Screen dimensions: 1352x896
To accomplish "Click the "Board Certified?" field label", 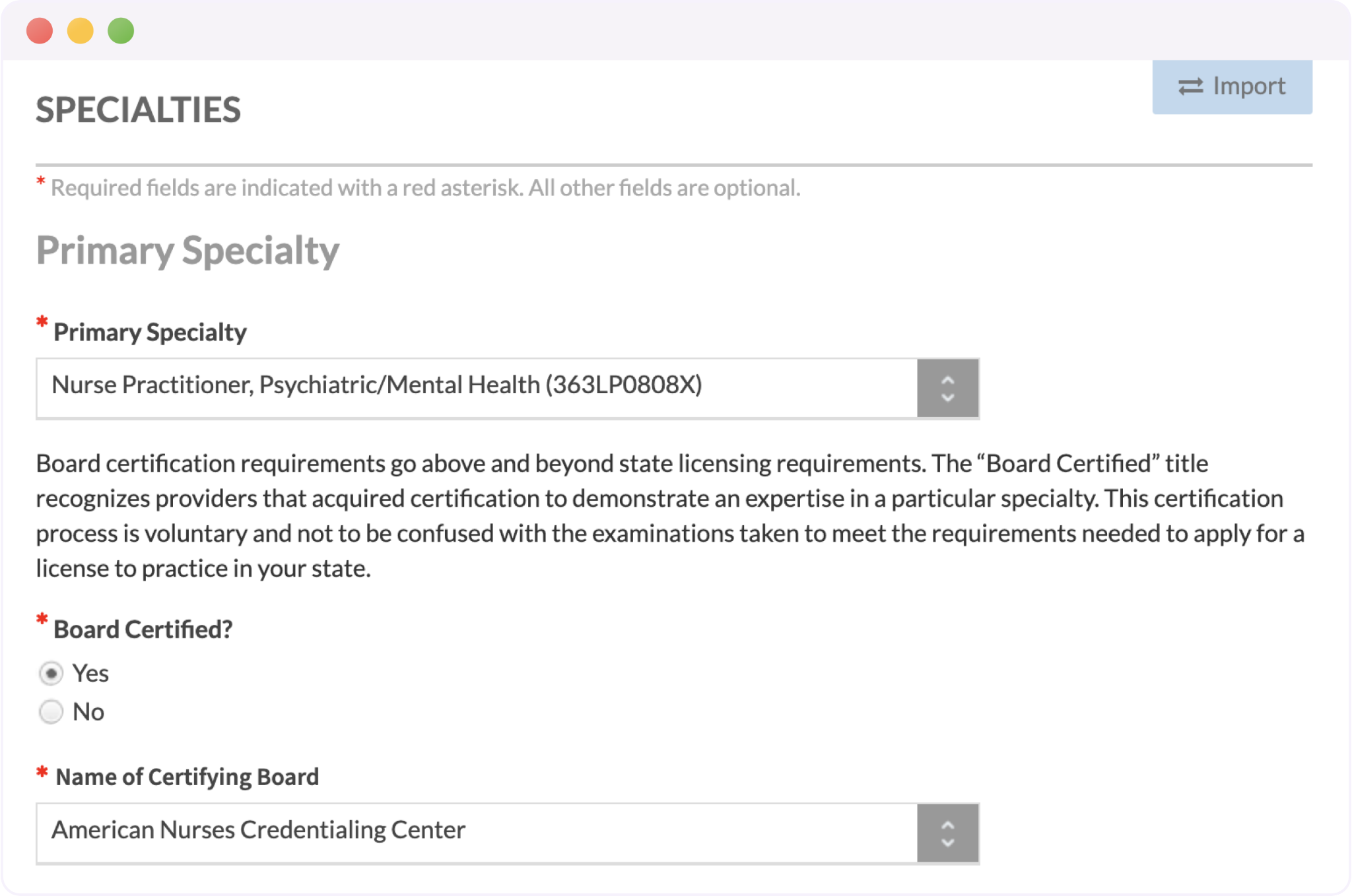I will (x=143, y=629).
